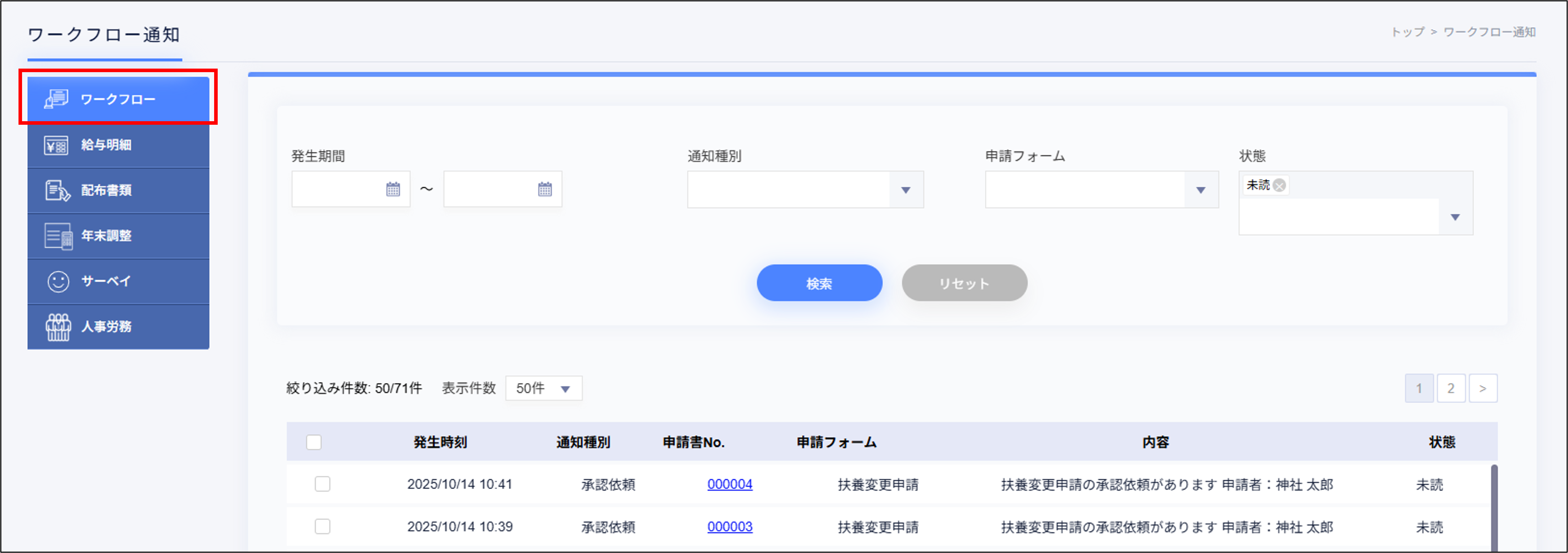Viewport: 1568px width, 553px height.
Task: Expand the 通知種別 dropdown
Action: [x=905, y=190]
